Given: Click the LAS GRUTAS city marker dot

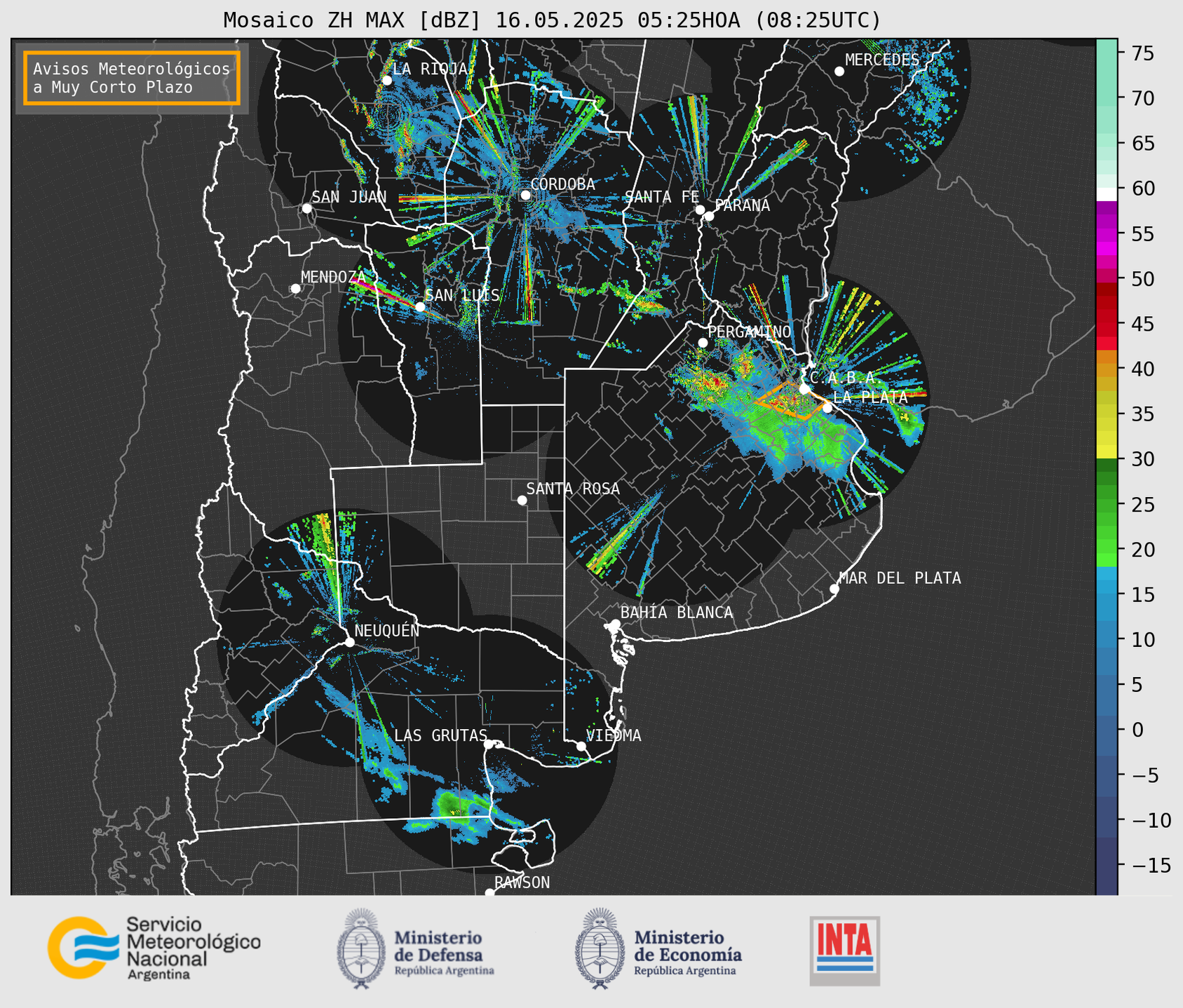Looking at the screenshot, I should [489, 744].
